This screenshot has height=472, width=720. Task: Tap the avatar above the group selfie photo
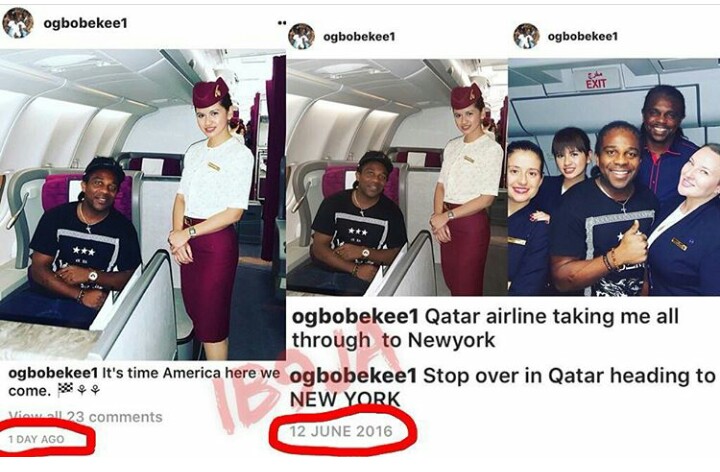[526, 36]
